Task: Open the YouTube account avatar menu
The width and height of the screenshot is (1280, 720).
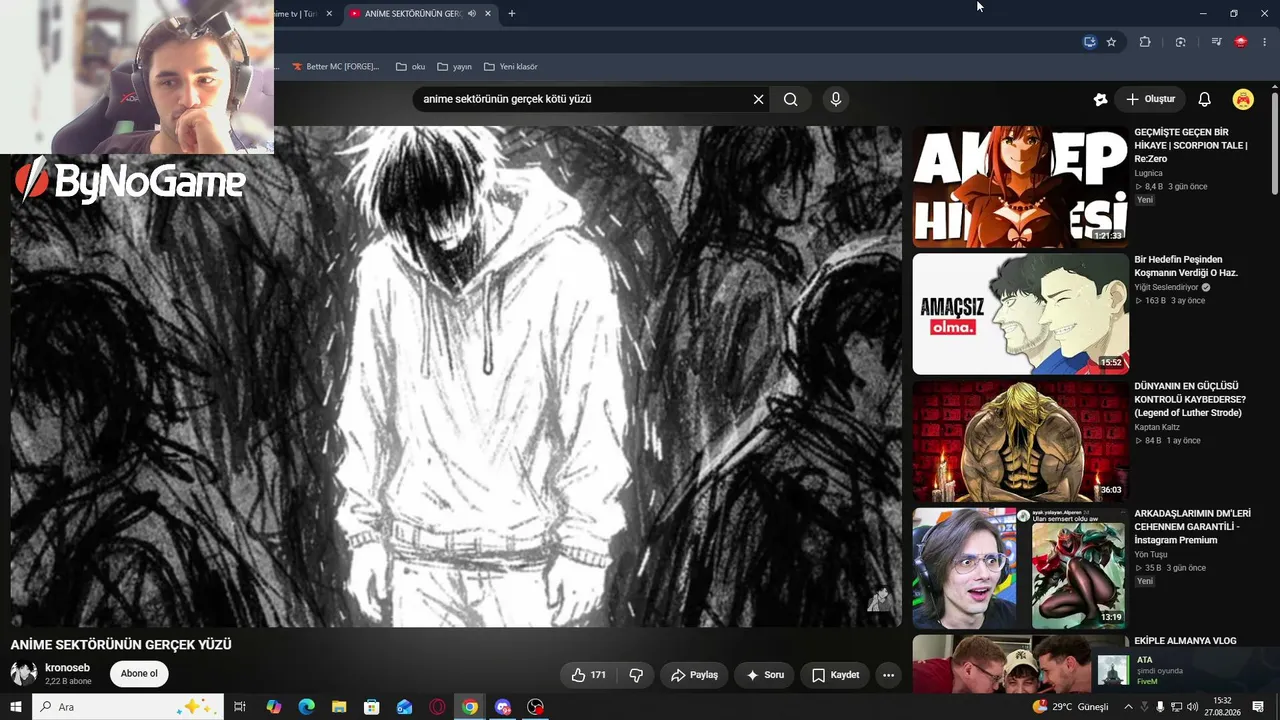Action: click(x=1243, y=99)
